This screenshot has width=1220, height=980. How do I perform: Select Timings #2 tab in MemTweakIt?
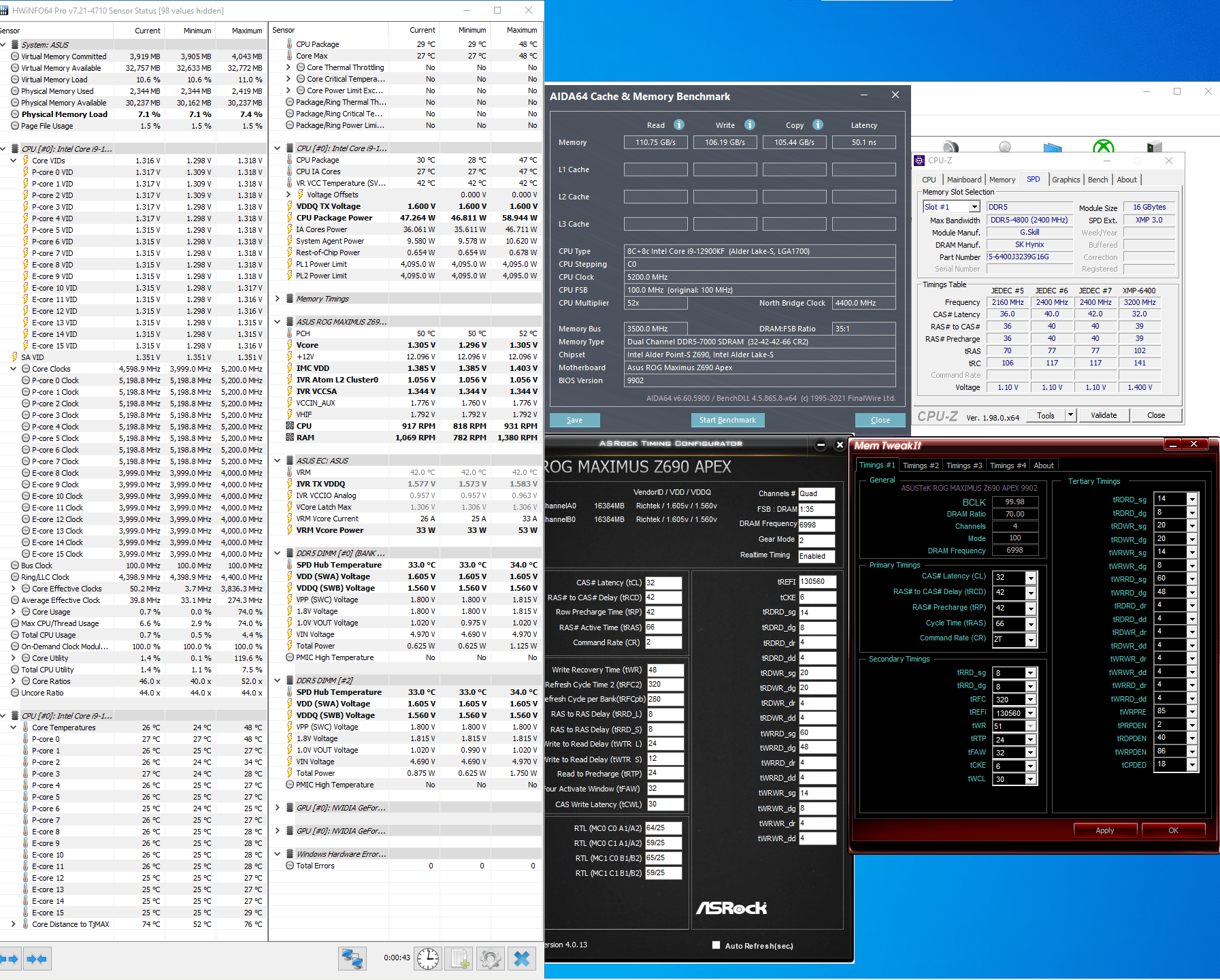pos(921,465)
